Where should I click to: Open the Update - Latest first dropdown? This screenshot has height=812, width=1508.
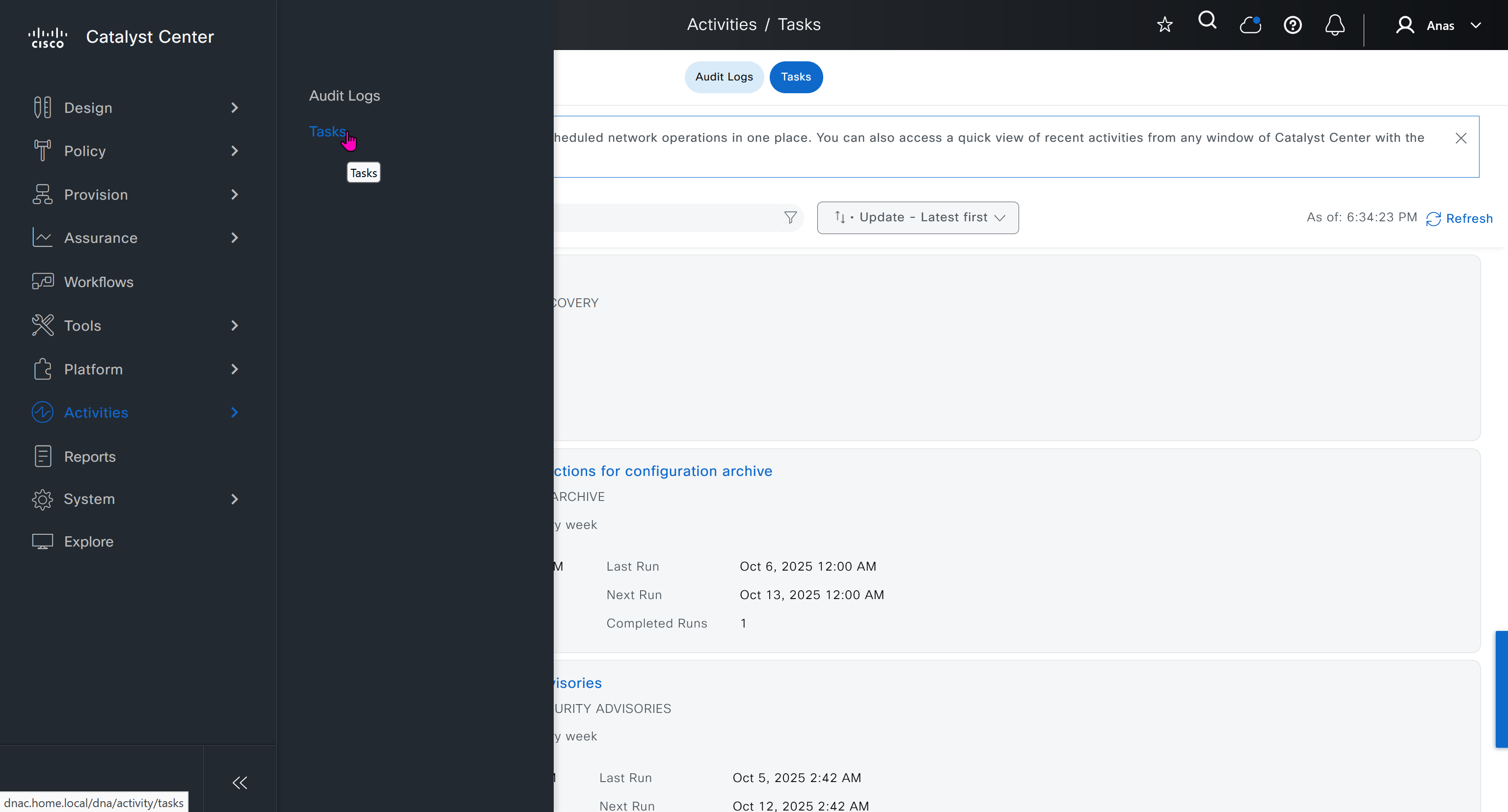[917, 218]
